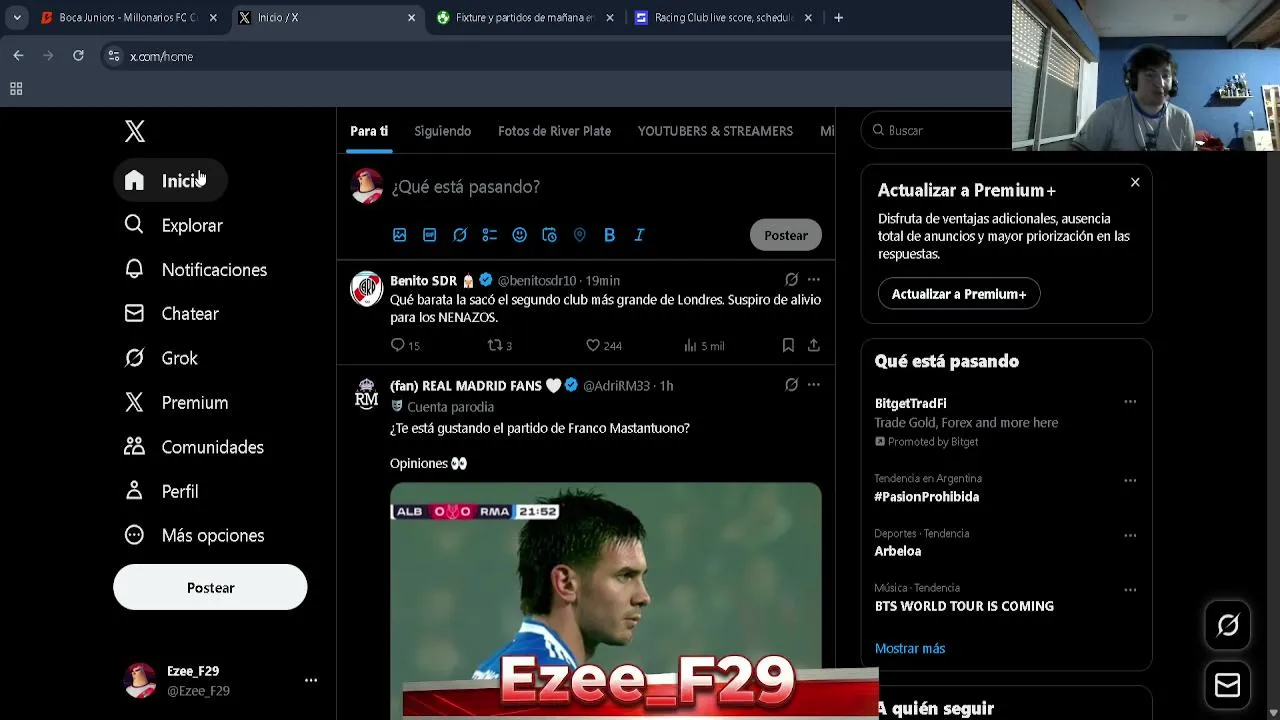1280x720 pixels.
Task: Open the Arbeloa trend
Action: click(898, 551)
